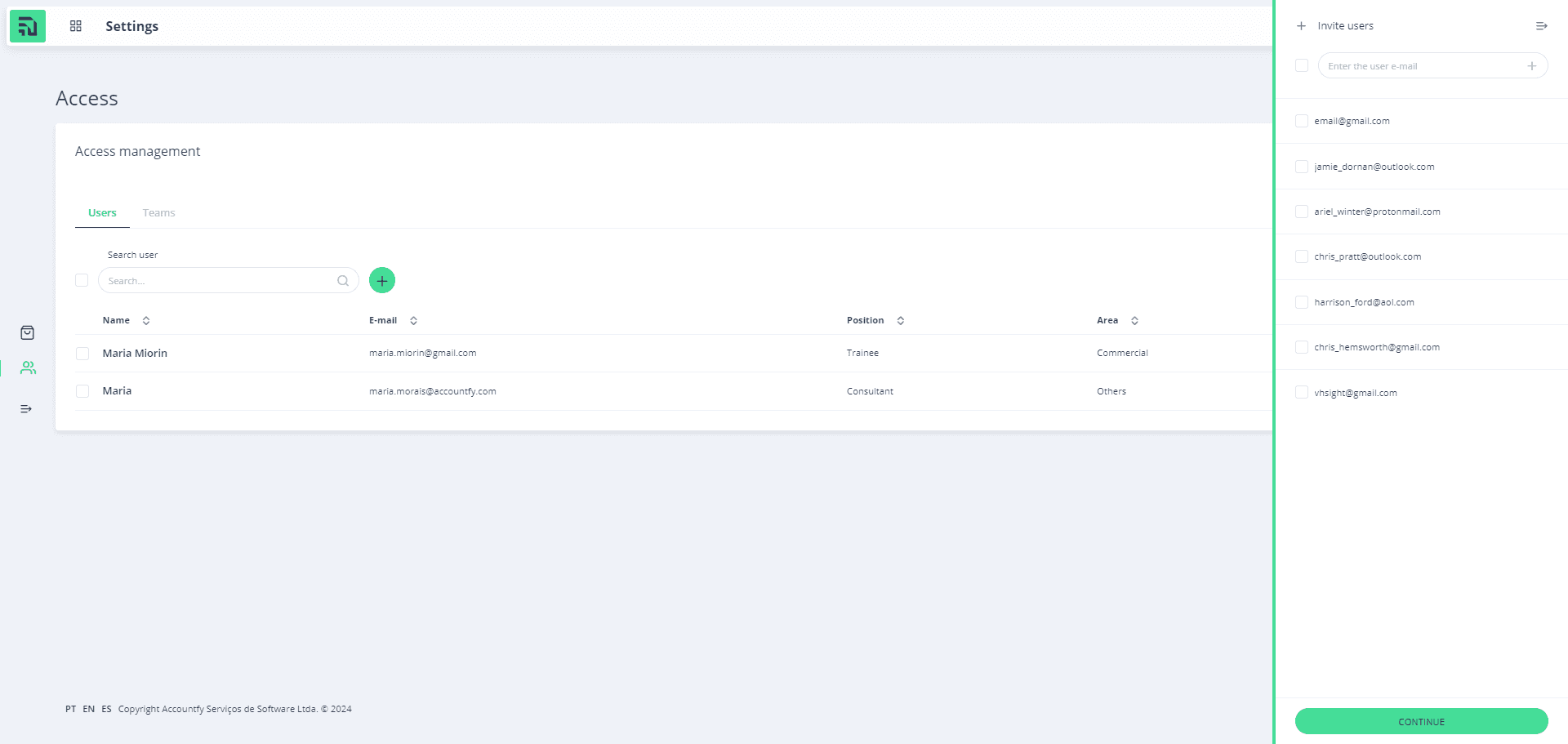Image resolution: width=1568 pixels, height=744 pixels.
Task: Check chris_hemsworth@gmail.com checkbox
Action: pos(1302,347)
